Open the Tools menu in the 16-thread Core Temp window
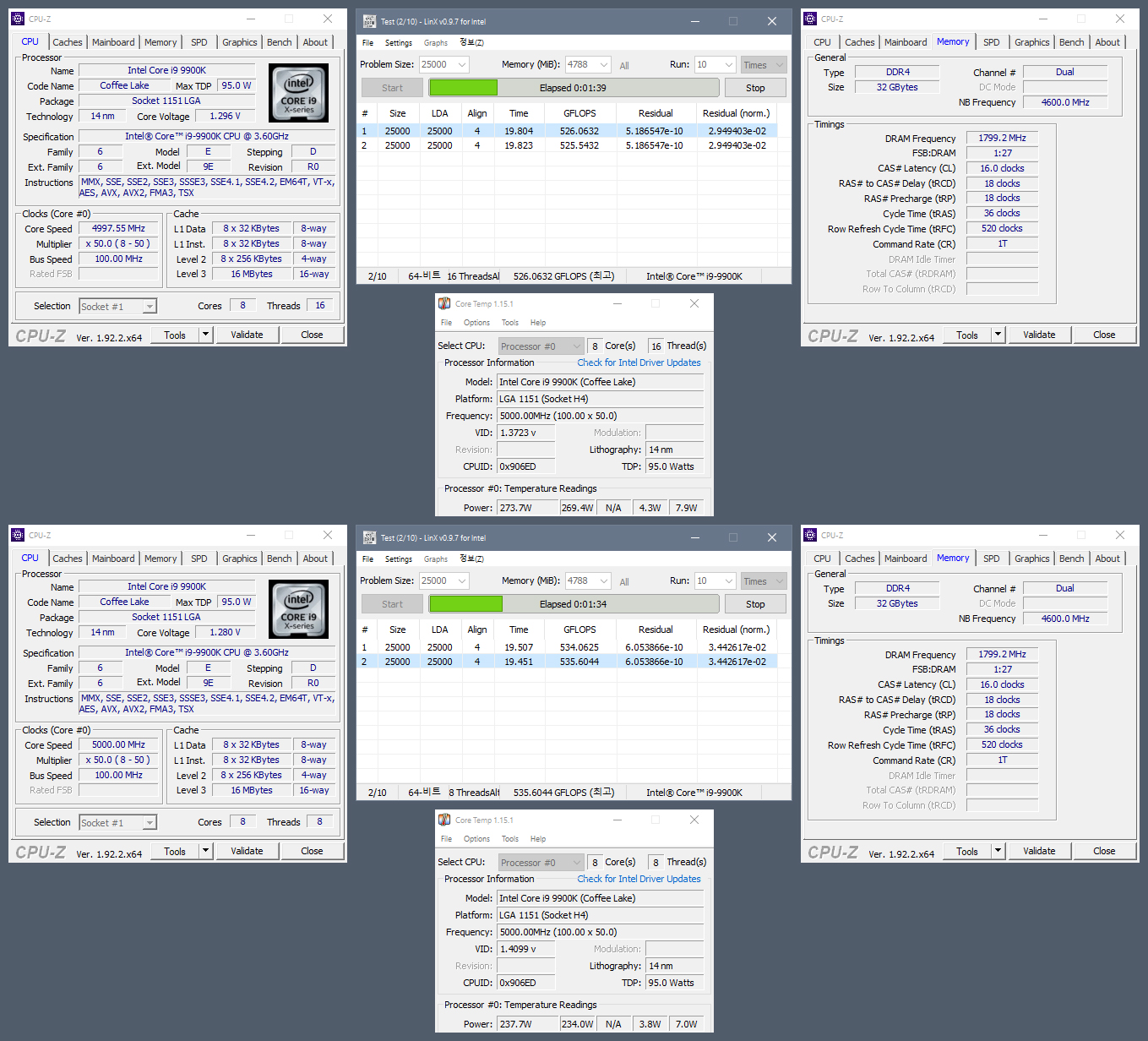Screen dimensions: 1148x1041 pyautogui.click(x=510, y=323)
